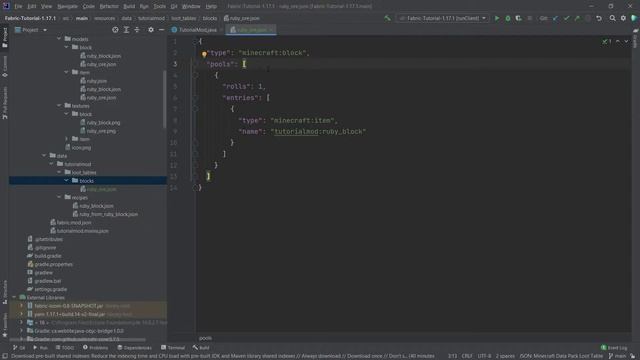
Task: Click the Select Opened File target icon
Action: [115, 30]
